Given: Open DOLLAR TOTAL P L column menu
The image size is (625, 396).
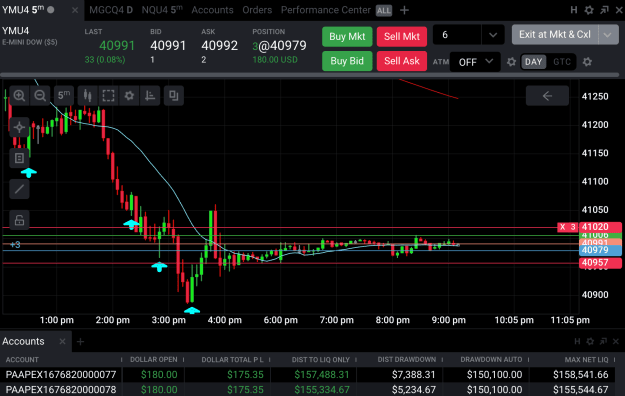Looking at the screenshot, I should click(269, 360).
